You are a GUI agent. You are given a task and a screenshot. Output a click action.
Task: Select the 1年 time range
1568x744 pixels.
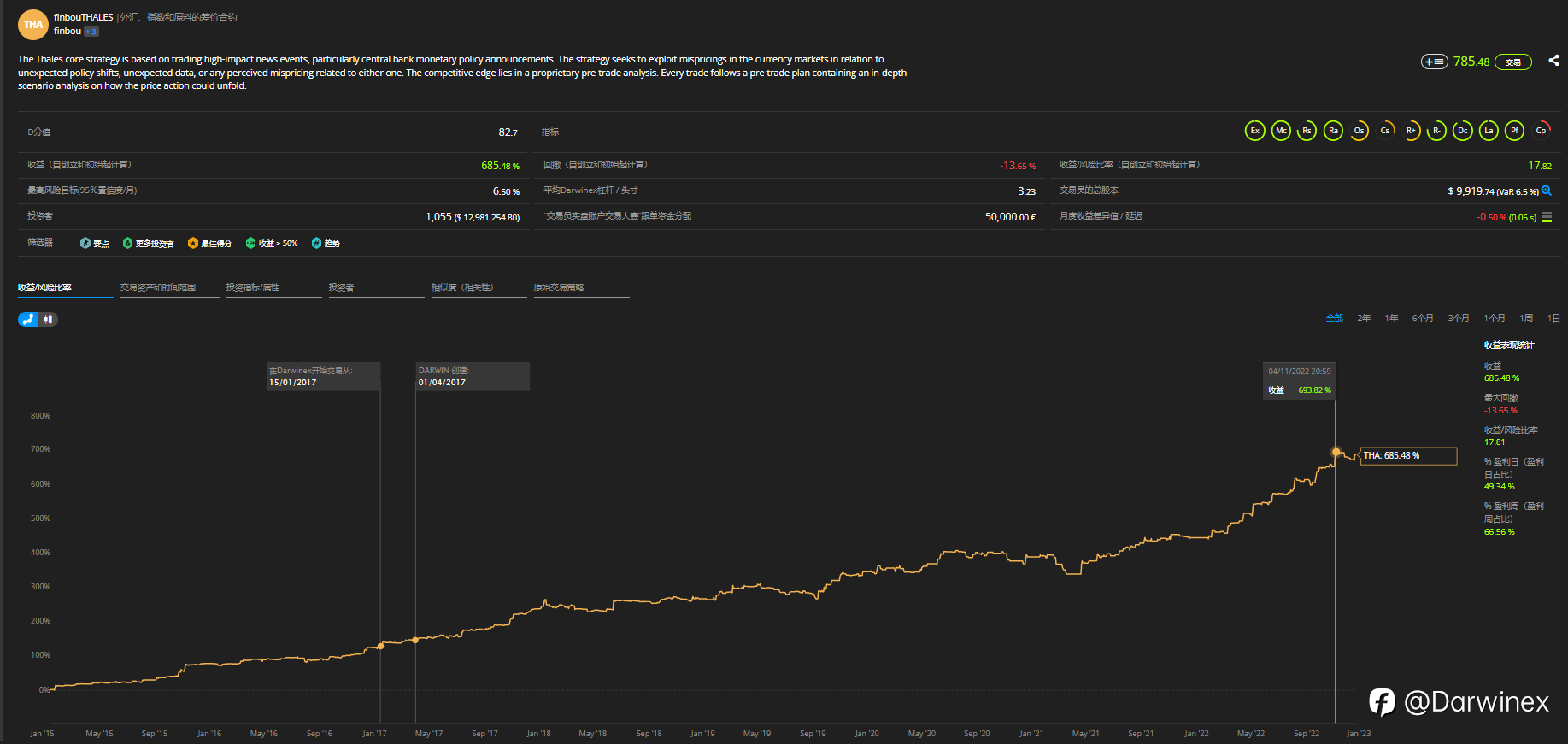pos(1391,319)
